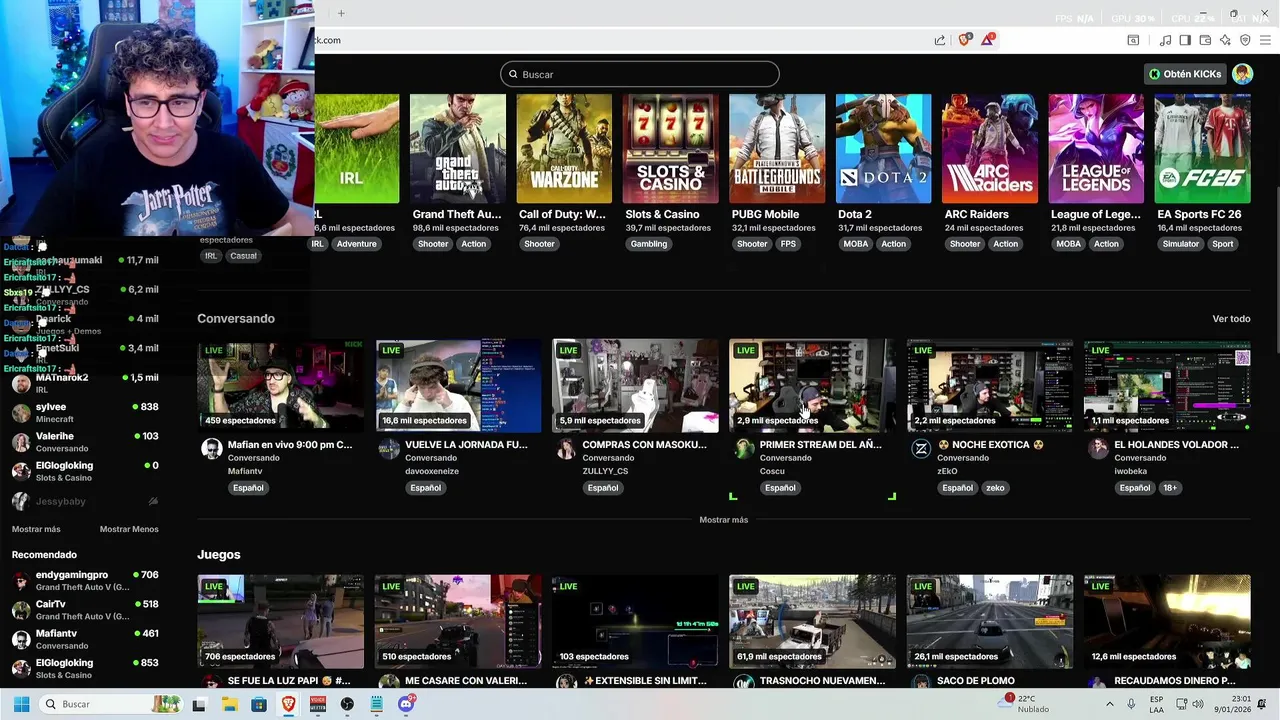Click the Sport tag under EA Sports FC 26
This screenshot has width=1280, height=720.
pos(1222,244)
